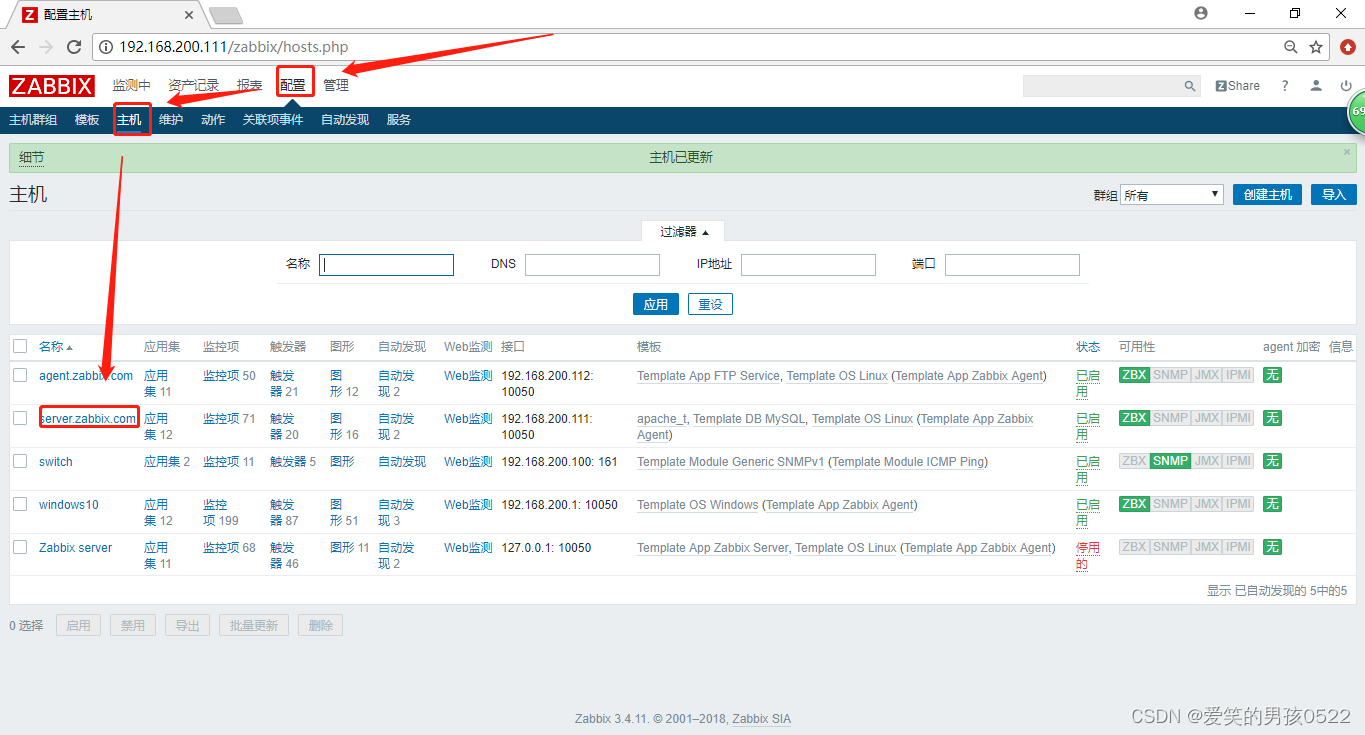
Task: Check the checkbox next to switch
Action: coord(19,461)
